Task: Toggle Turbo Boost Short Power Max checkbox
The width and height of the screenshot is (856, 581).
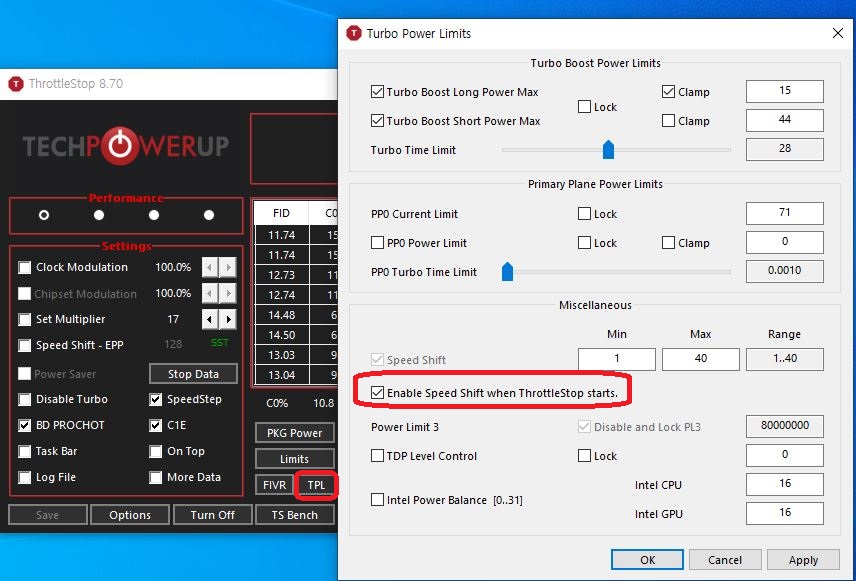Action: click(377, 121)
